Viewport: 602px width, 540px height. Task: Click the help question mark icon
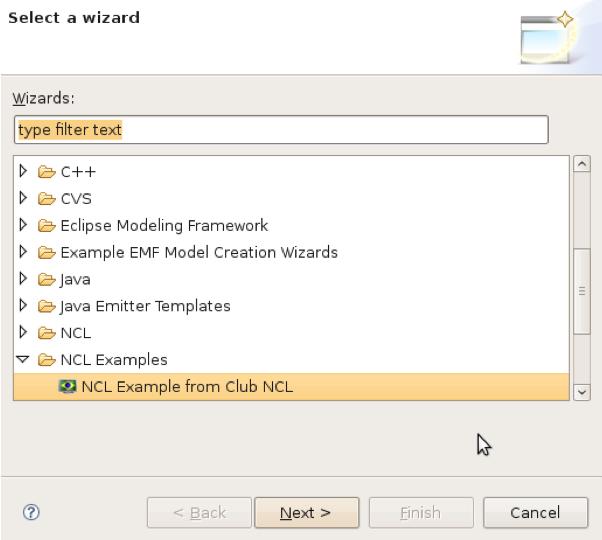point(31,512)
